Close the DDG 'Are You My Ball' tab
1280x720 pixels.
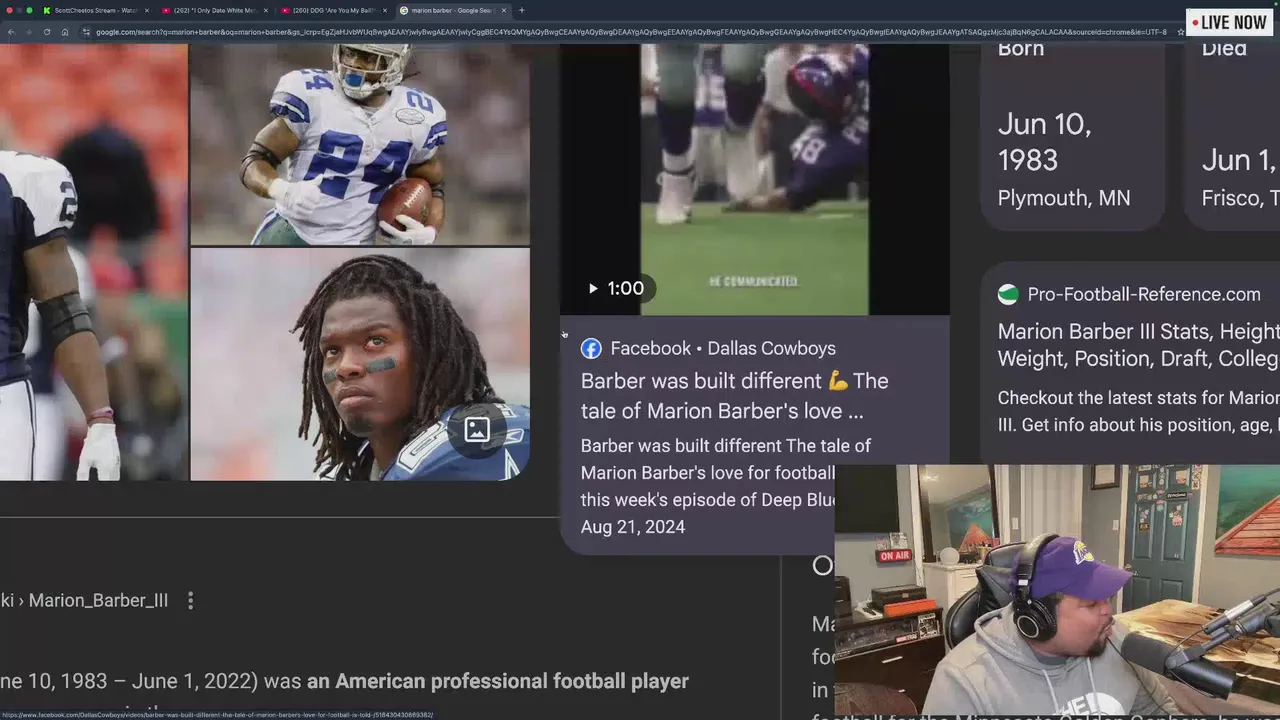(385, 10)
